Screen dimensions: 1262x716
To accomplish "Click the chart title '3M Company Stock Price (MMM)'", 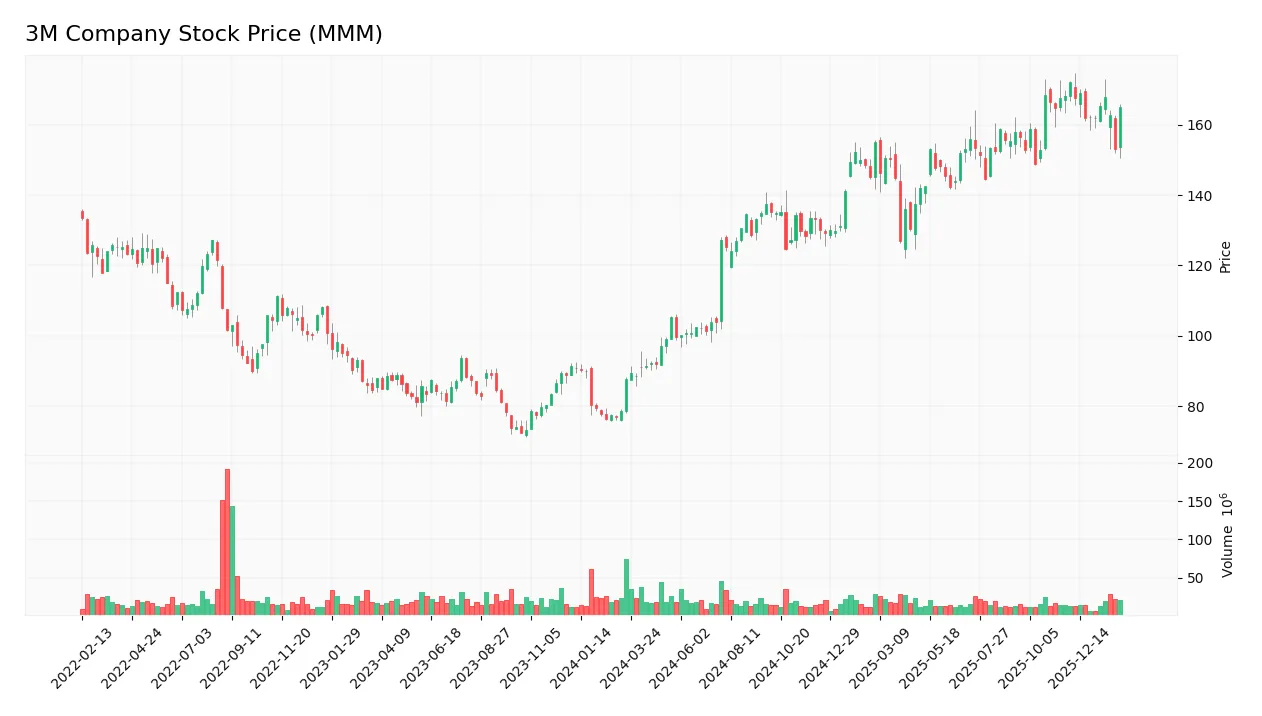I will tap(205, 33).
